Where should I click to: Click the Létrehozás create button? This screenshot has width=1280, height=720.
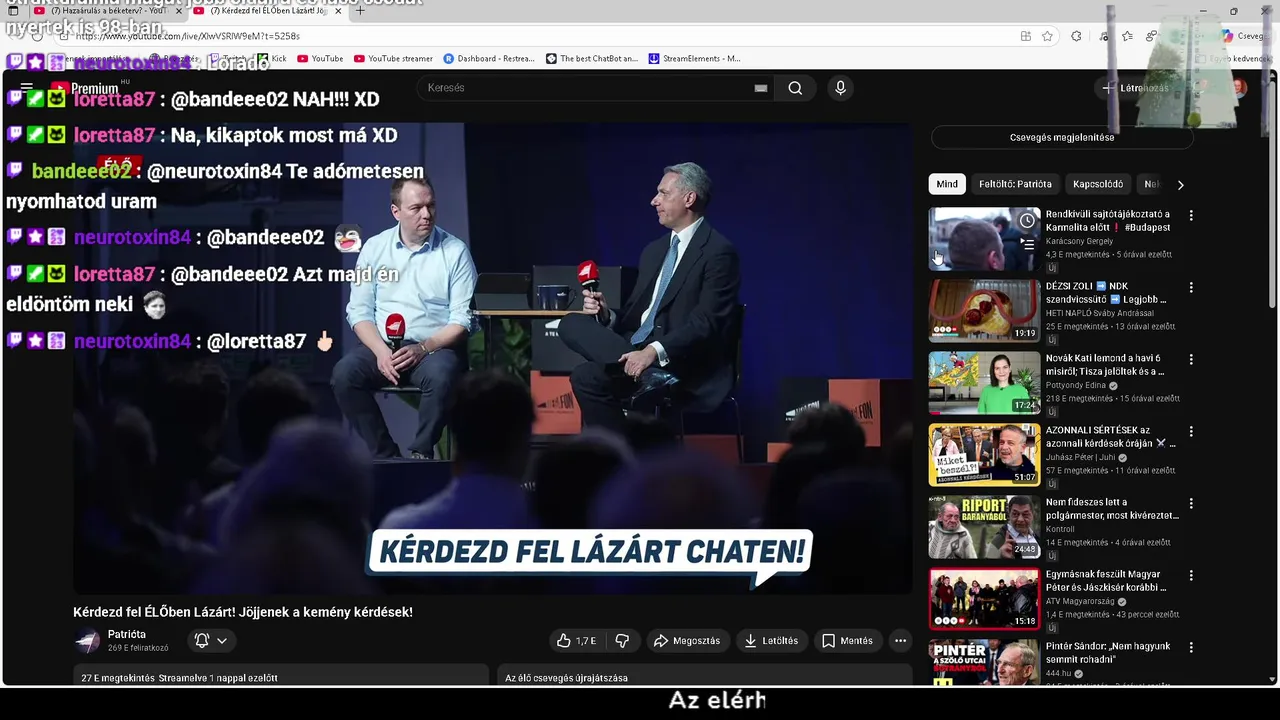tap(1135, 88)
